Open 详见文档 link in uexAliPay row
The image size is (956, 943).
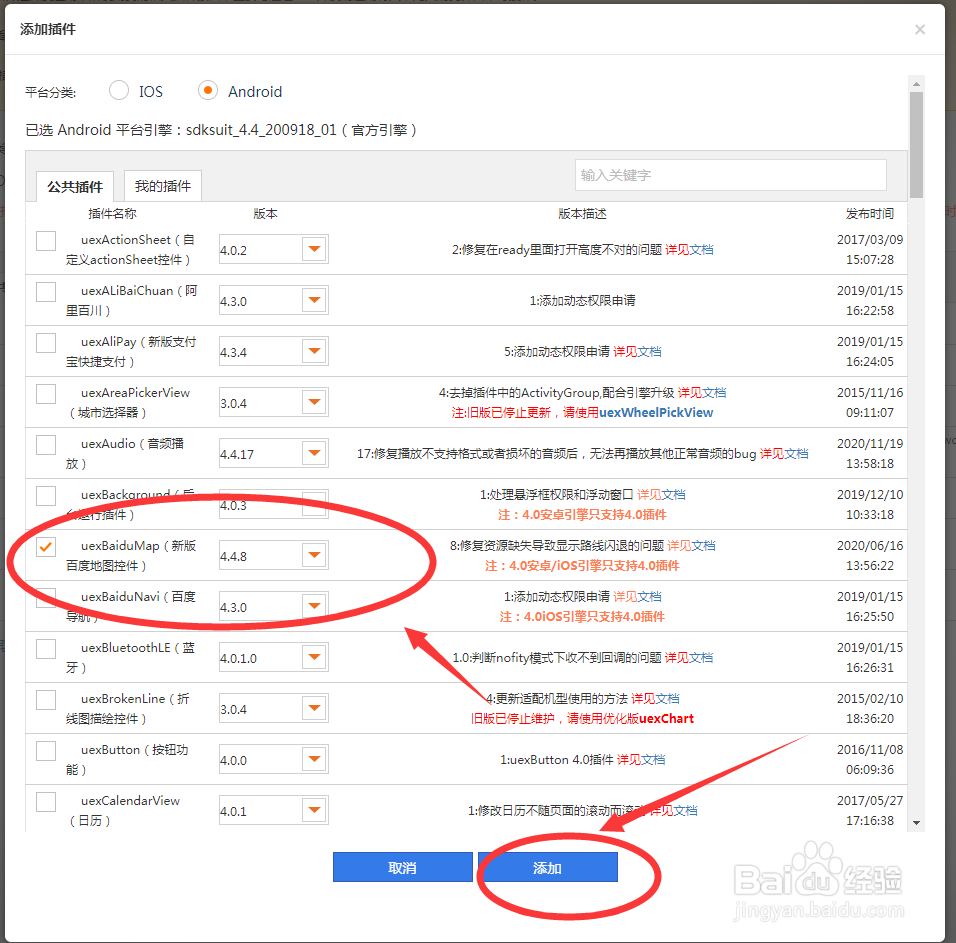tap(637, 351)
